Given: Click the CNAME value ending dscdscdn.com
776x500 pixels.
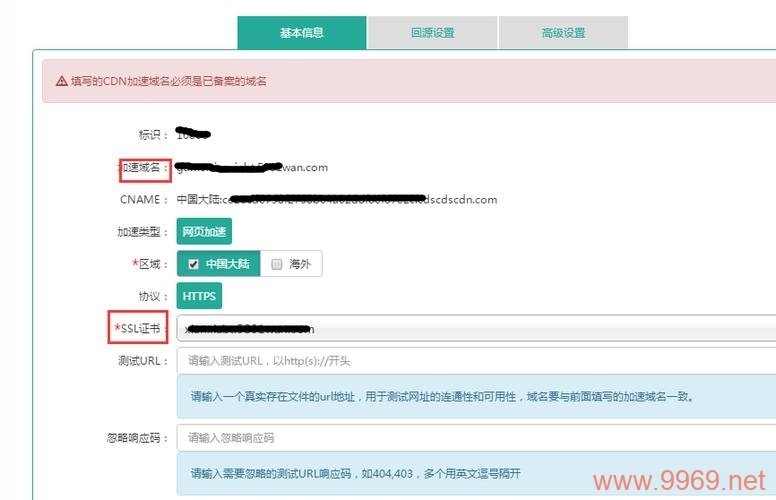Looking at the screenshot, I should [337, 200].
